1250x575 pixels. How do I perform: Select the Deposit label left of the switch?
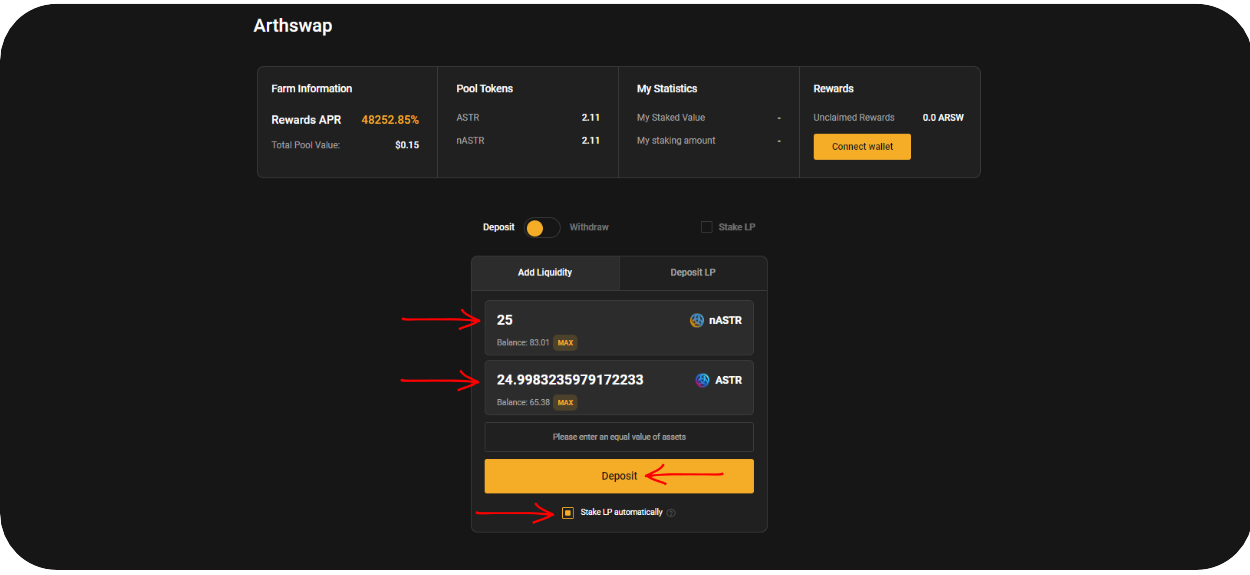[x=498, y=228]
